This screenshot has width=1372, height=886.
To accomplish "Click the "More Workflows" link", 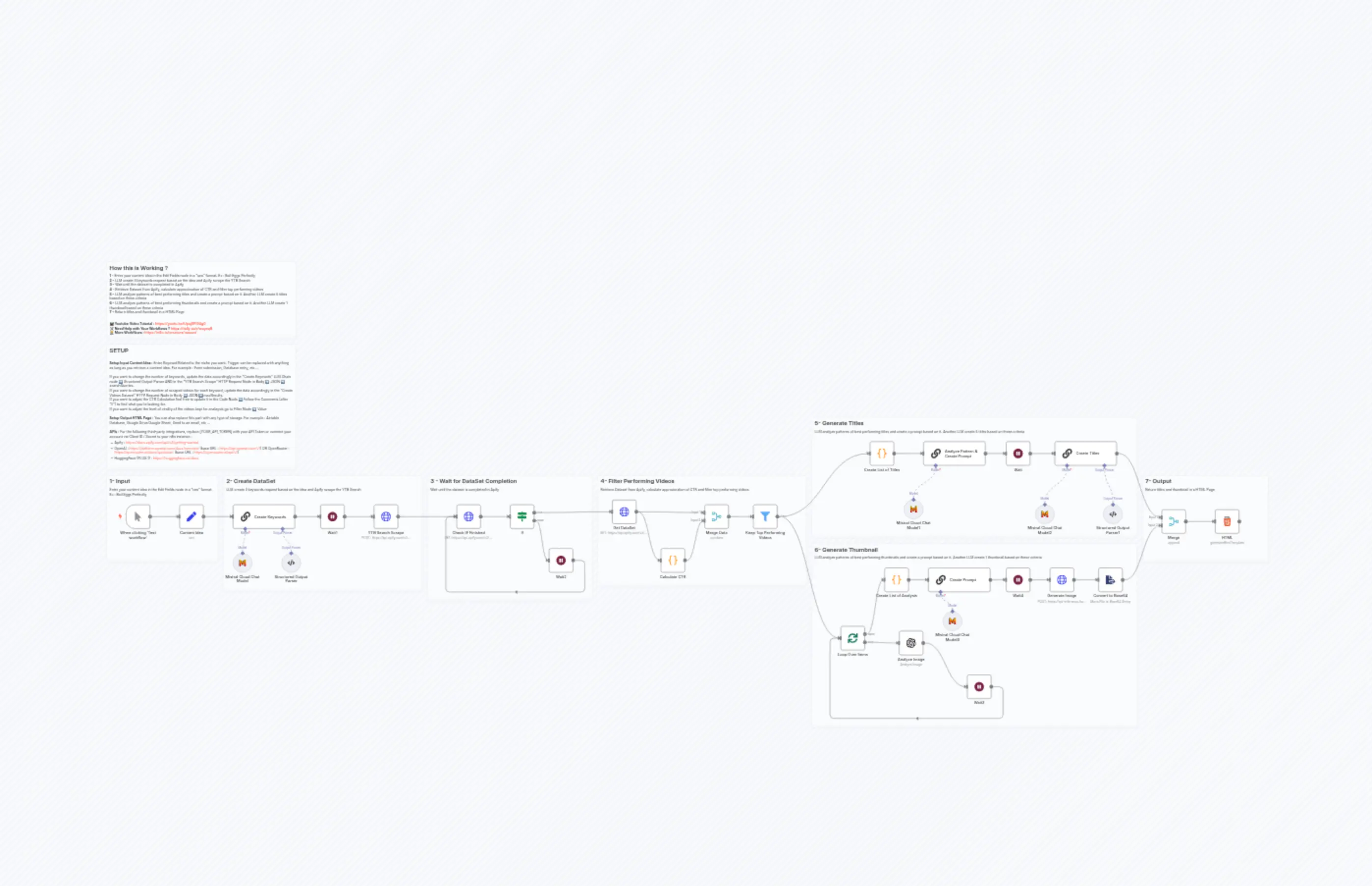I will pyautogui.click(x=171, y=332).
